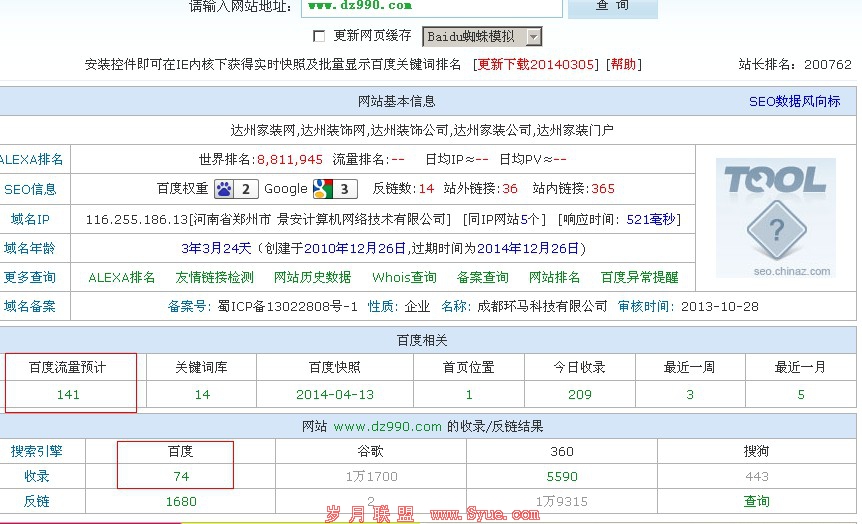Click 搜索引擎 row header
Screen dimensions: 862x524
click(36, 451)
